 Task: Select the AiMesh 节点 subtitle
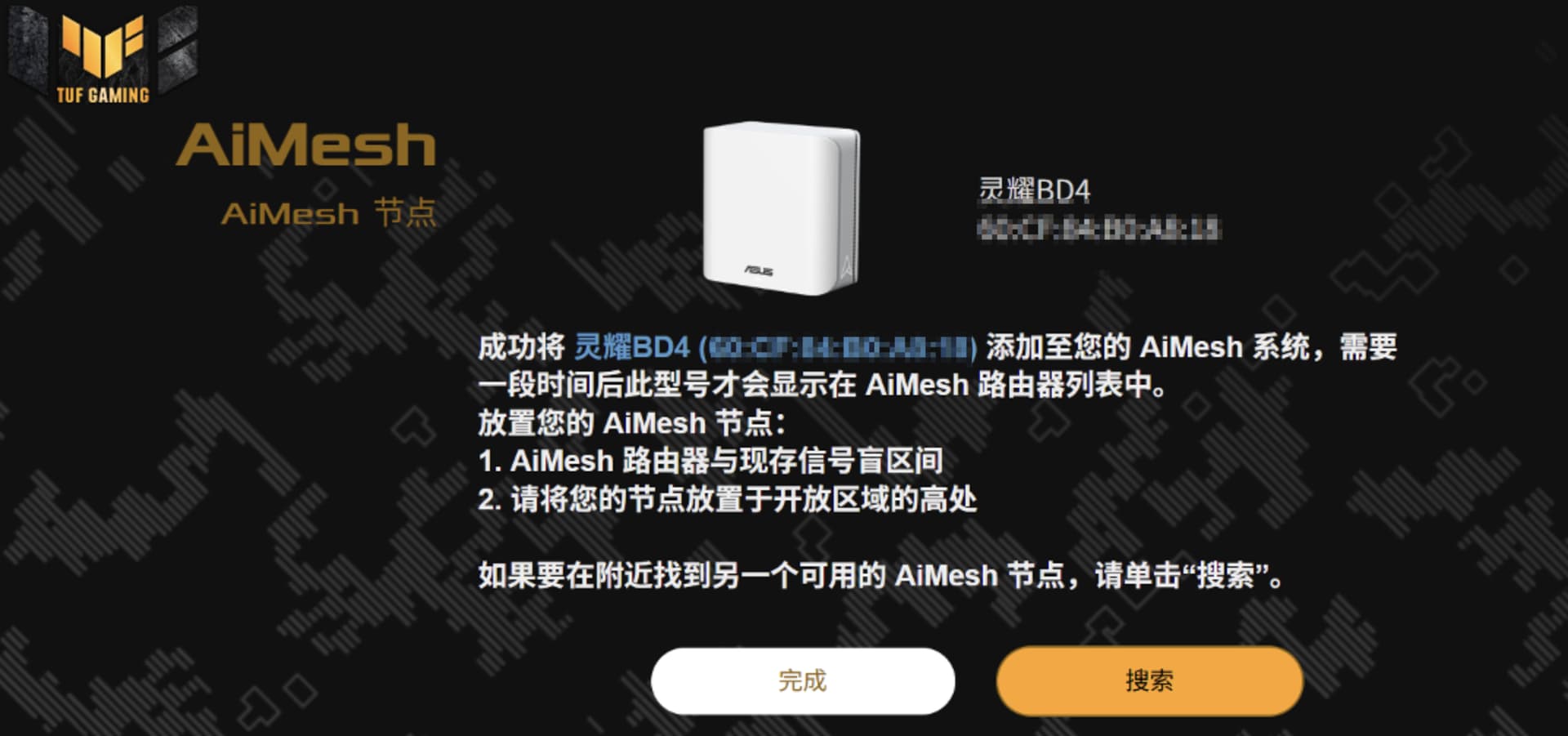coord(329,213)
